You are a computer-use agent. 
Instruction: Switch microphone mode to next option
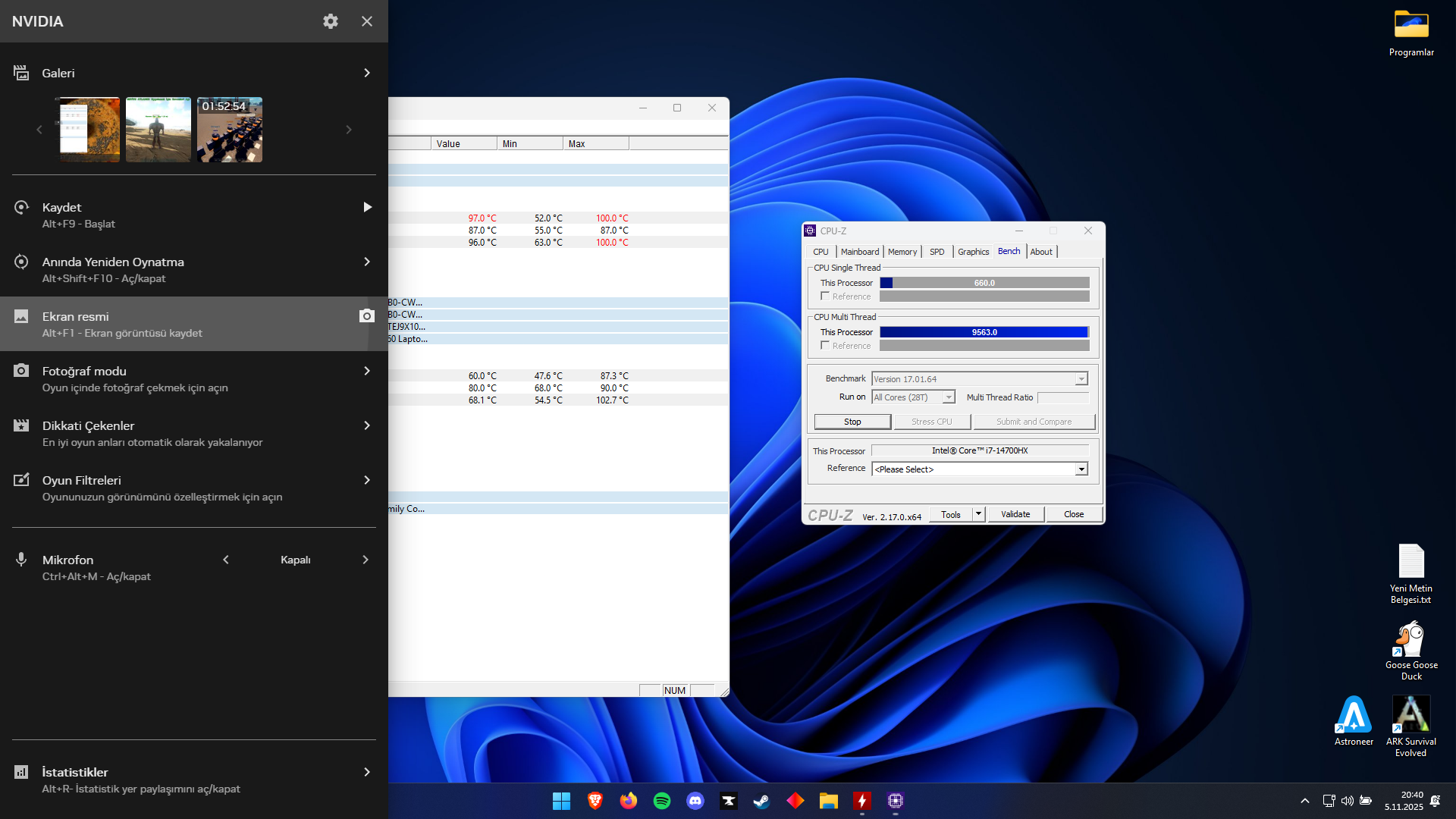pos(366,560)
